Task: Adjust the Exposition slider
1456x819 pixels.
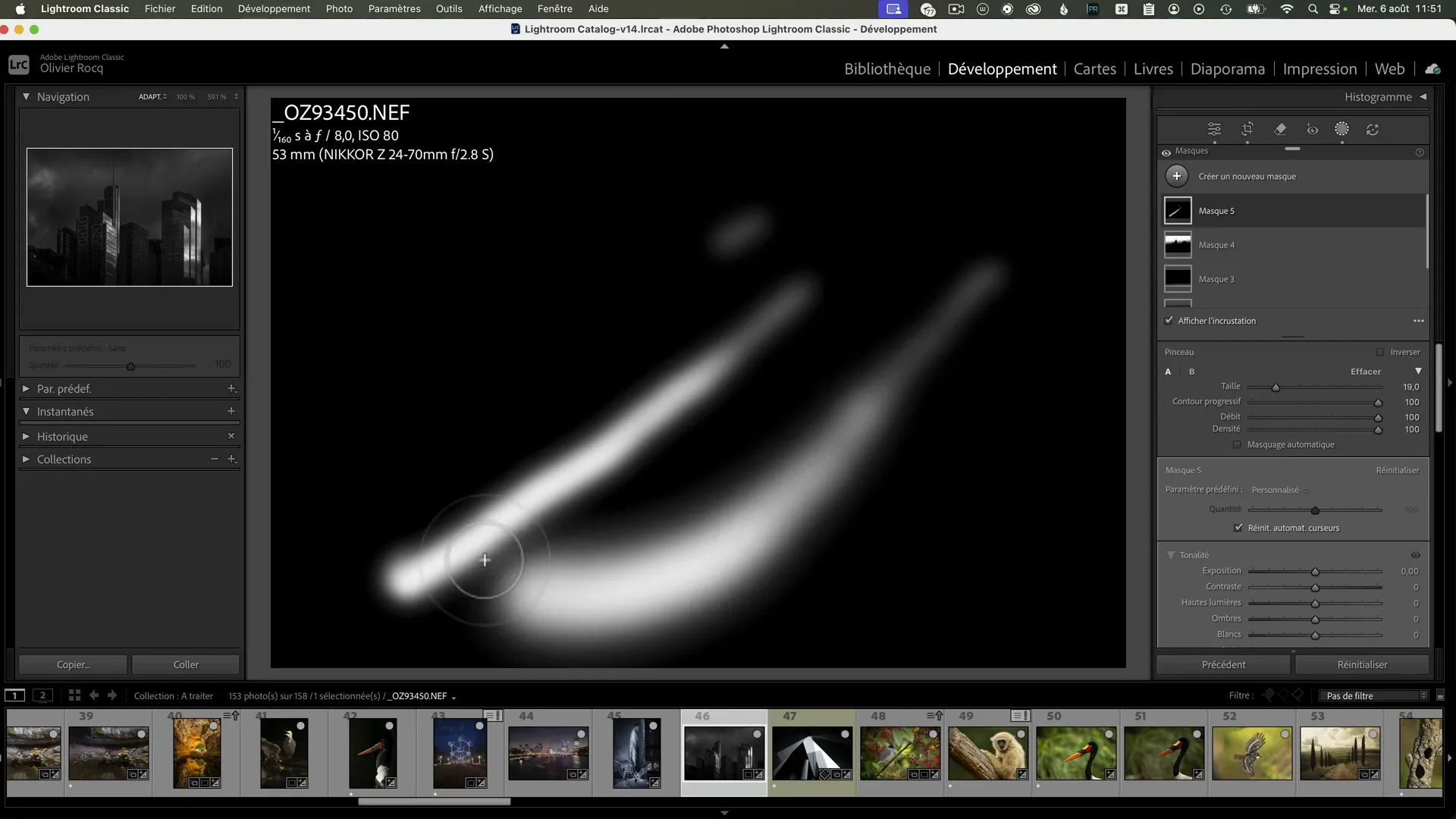Action: (1315, 571)
